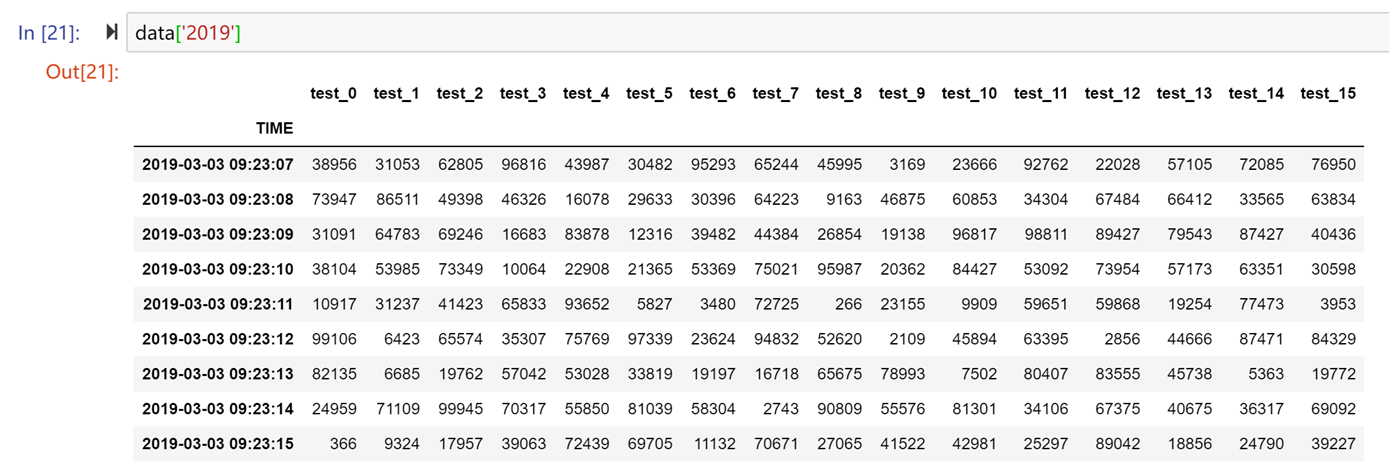Click cell value 87471 in test_14
Viewport: 1389px width, 468px height.
click(1262, 339)
